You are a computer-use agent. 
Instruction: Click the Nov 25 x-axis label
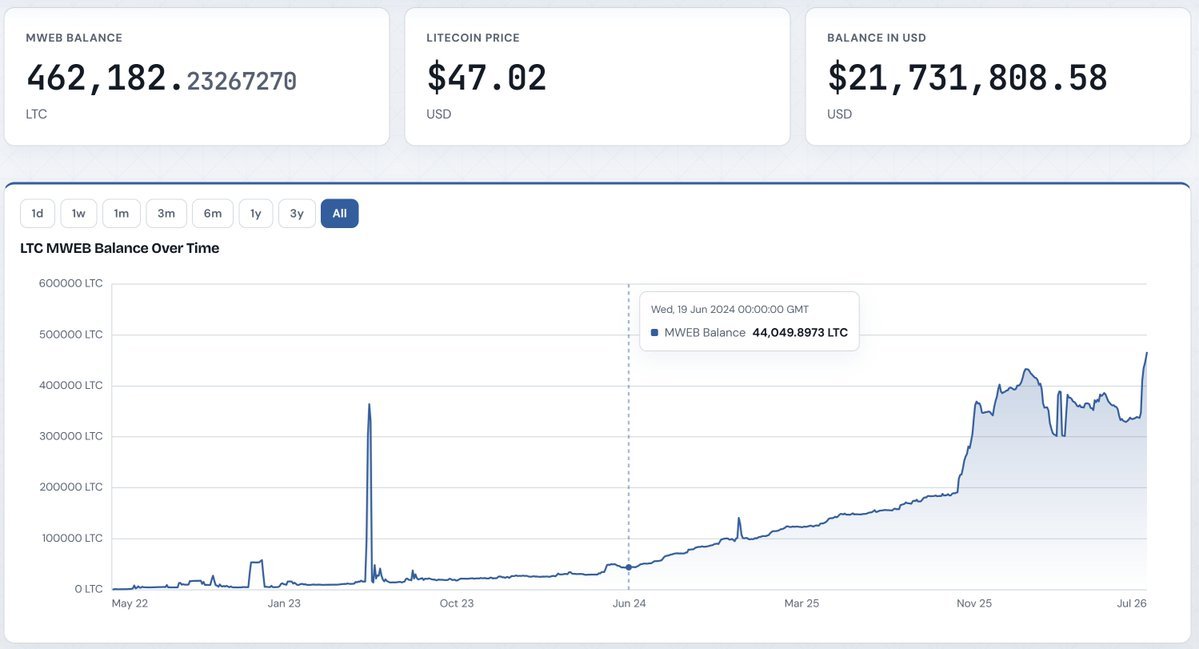pos(974,603)
